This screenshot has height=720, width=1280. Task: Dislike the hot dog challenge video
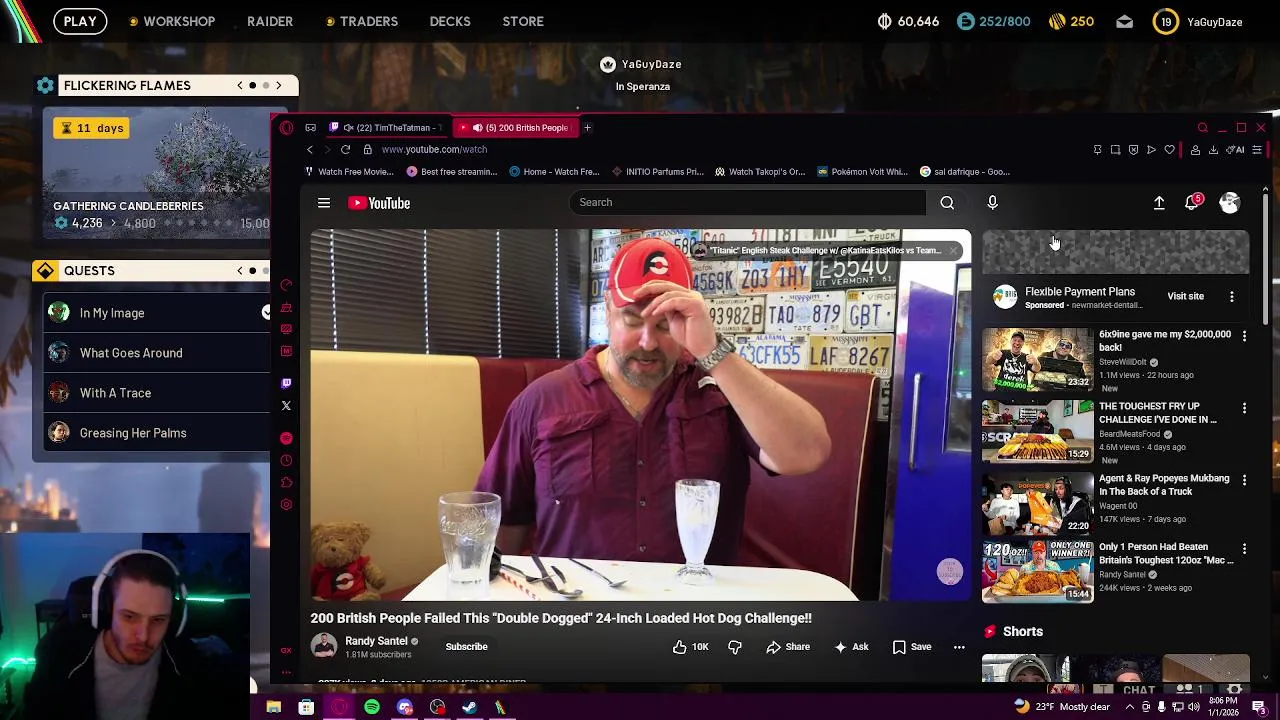point(735,647)
